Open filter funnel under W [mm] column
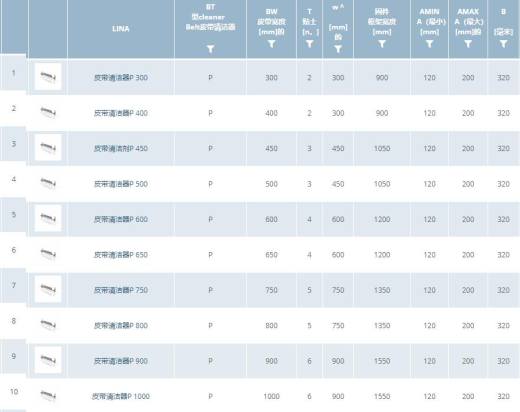The image size is (520, 412). pos(338,49)
